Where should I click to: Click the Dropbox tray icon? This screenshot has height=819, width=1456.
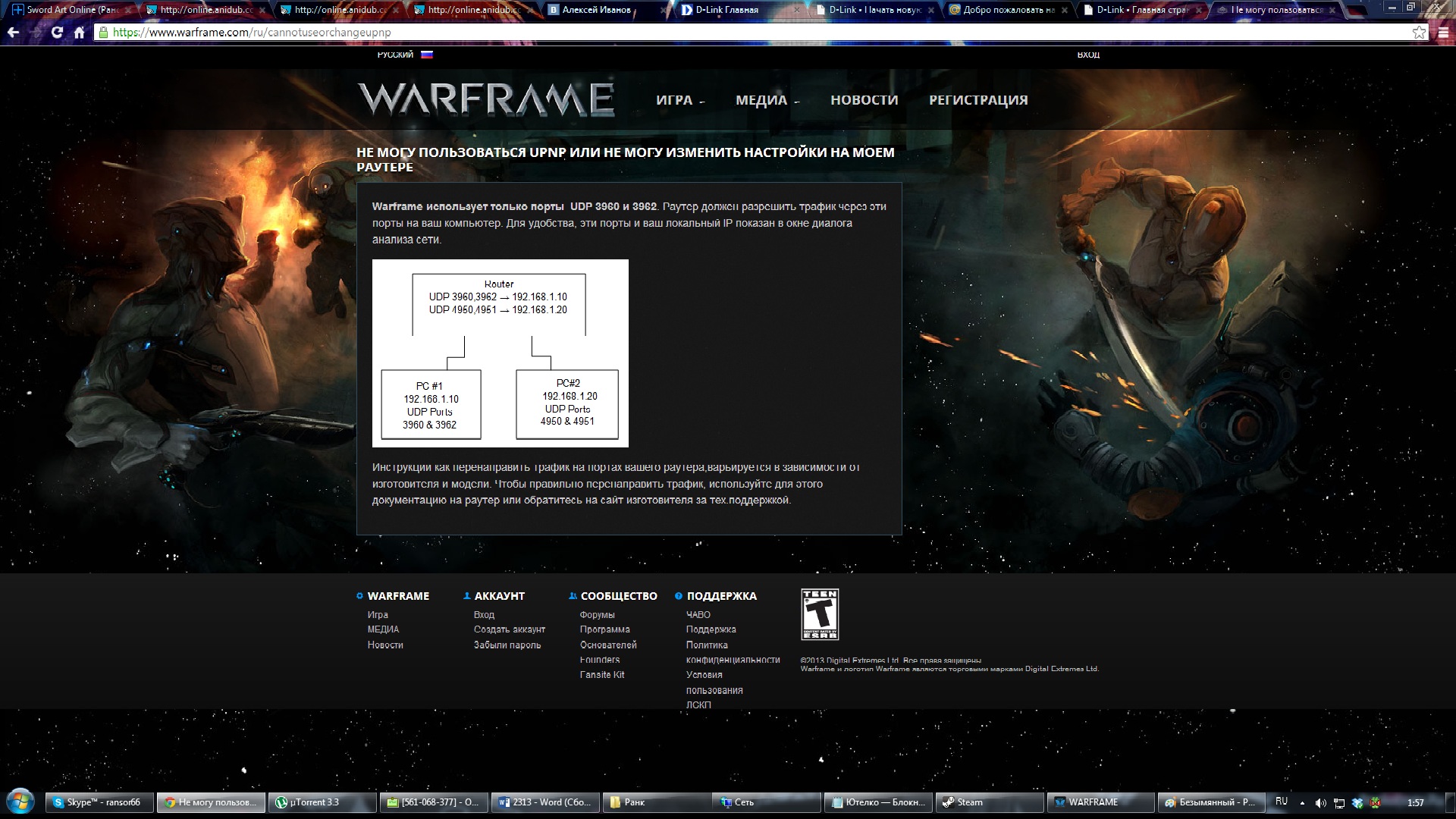pos(1357,802)
